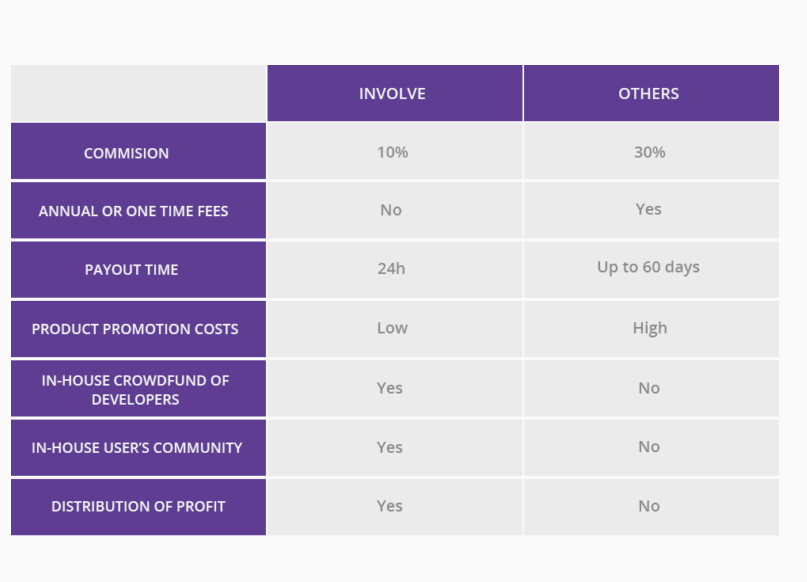This screenshot has width=807, height=582.
Task: Click the No cell under INVOLVE fees
Action: point(395,210)
